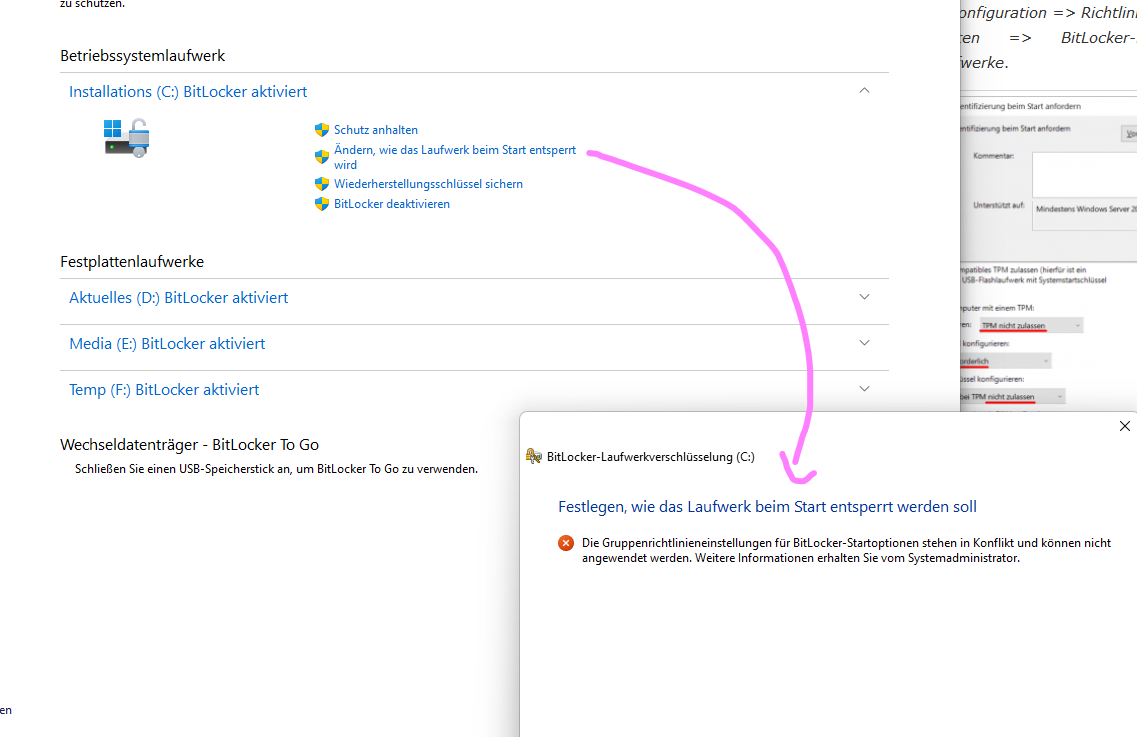Viewport: 1137px width, 737px height.
Task: Click the 'Betriebssystemlaufwerk' heading
Action: 143,56
